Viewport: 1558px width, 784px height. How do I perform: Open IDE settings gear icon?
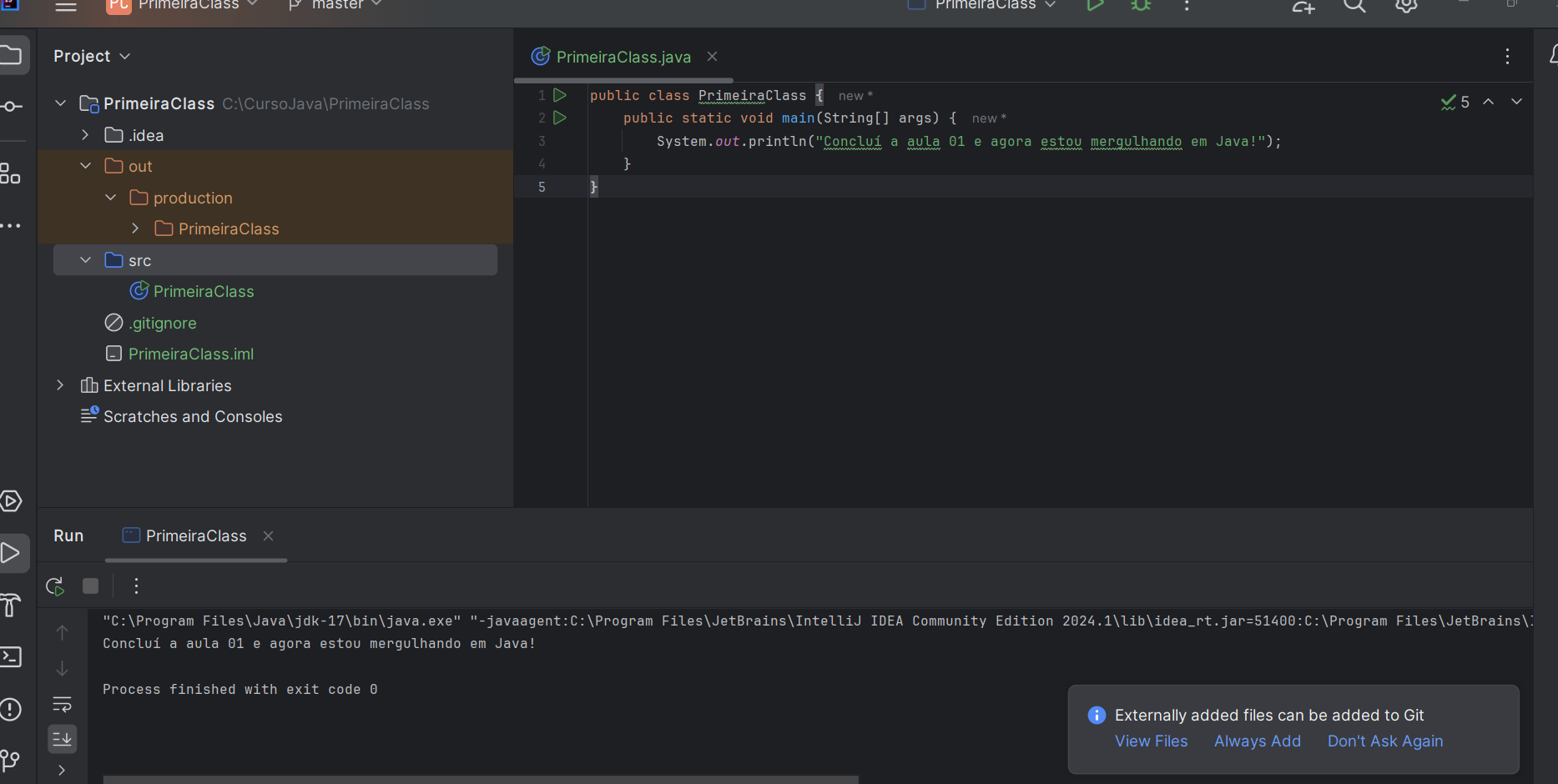(1406, 5)
